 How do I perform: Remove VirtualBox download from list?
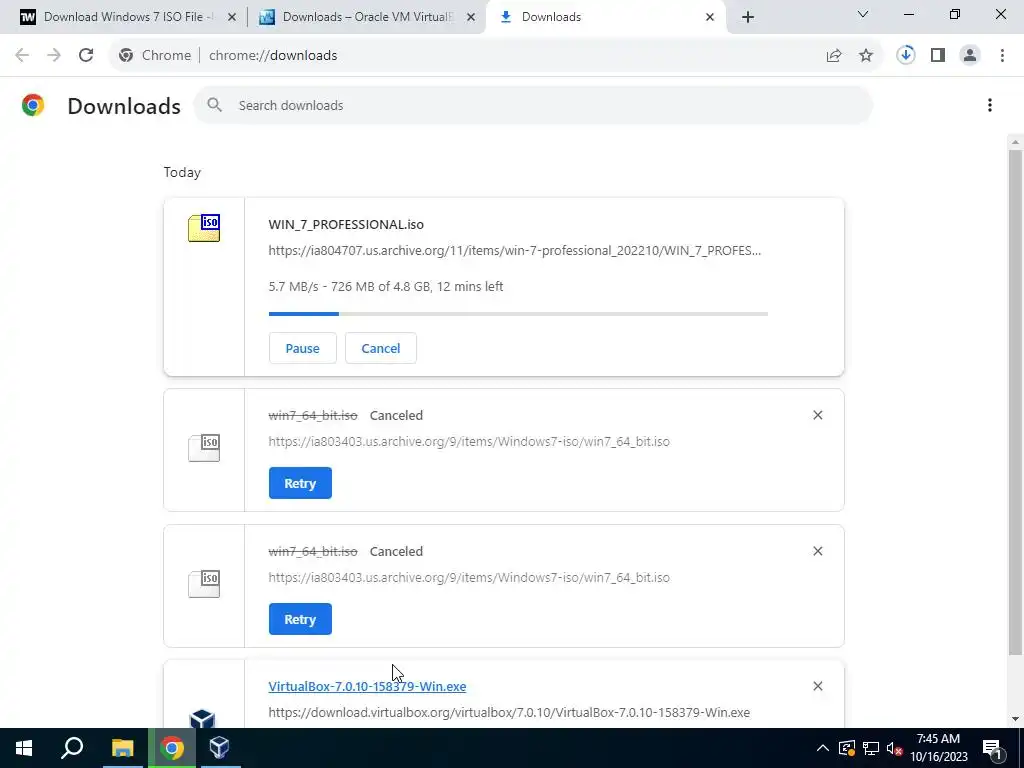click(818, 686)
